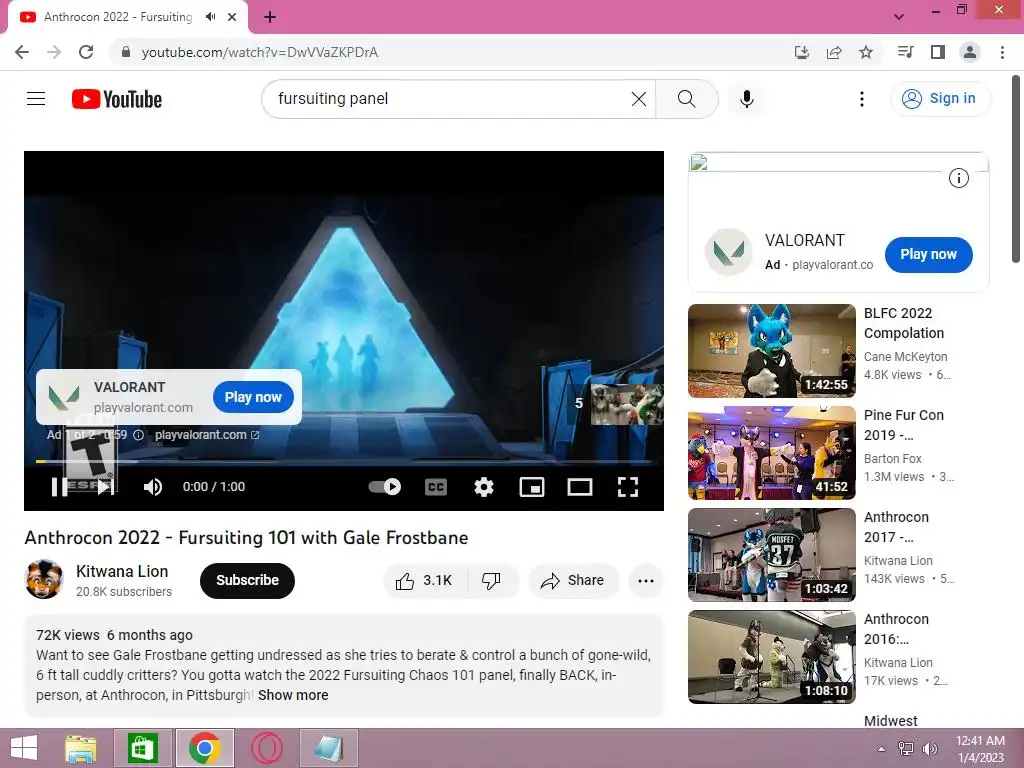Open Anthrocon 2016 video thumbnail
The width and height of the screenshot is (1024, 768).
pos(771,656)
